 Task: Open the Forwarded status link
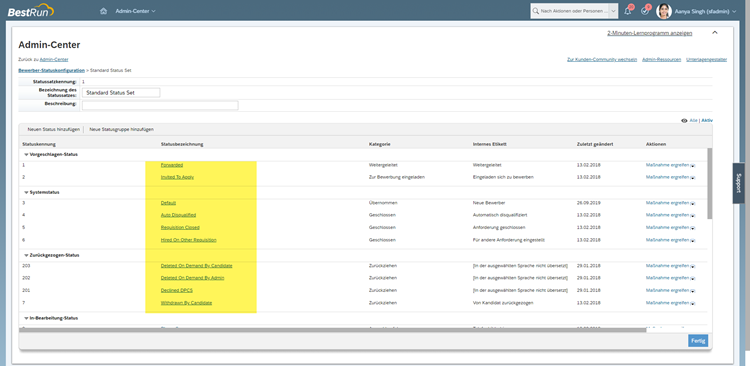tap(172, 165)
